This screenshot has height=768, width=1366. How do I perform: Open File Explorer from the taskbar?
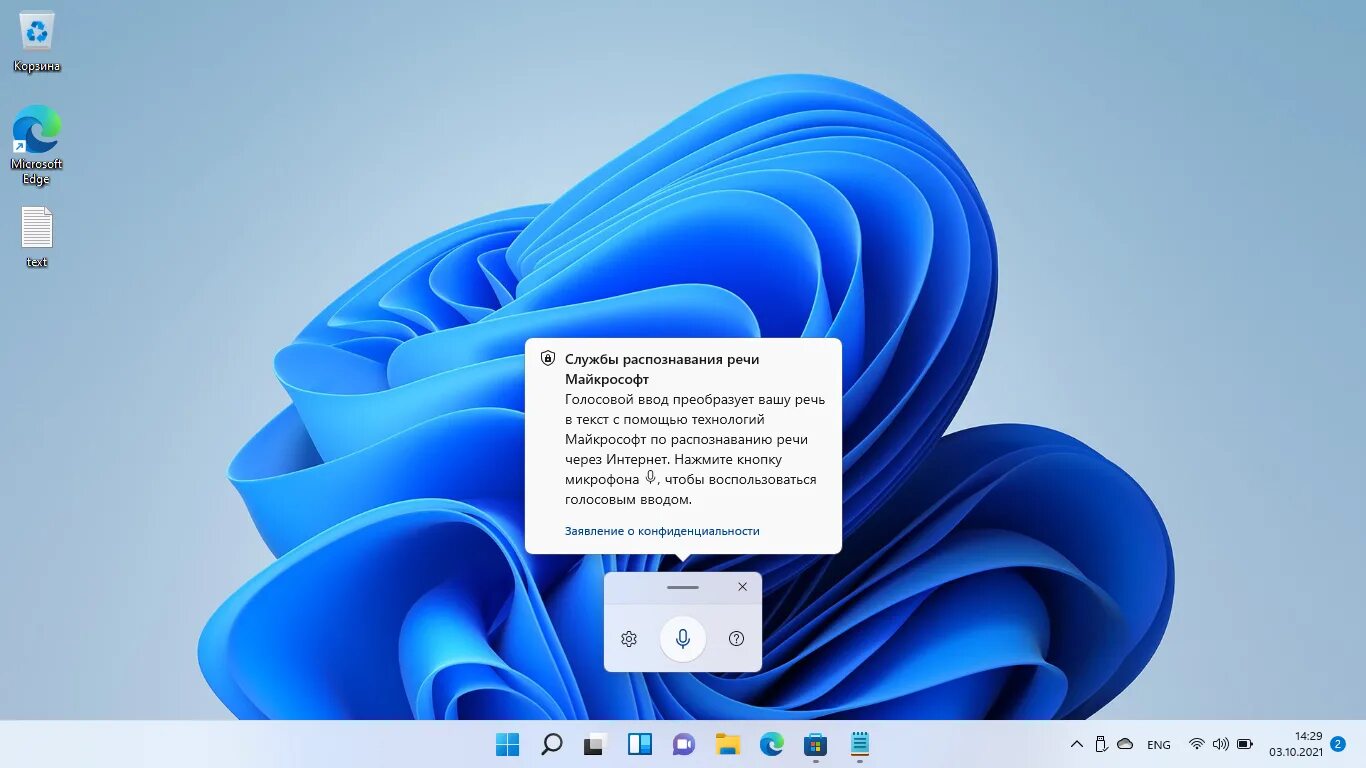click(728, 744)
